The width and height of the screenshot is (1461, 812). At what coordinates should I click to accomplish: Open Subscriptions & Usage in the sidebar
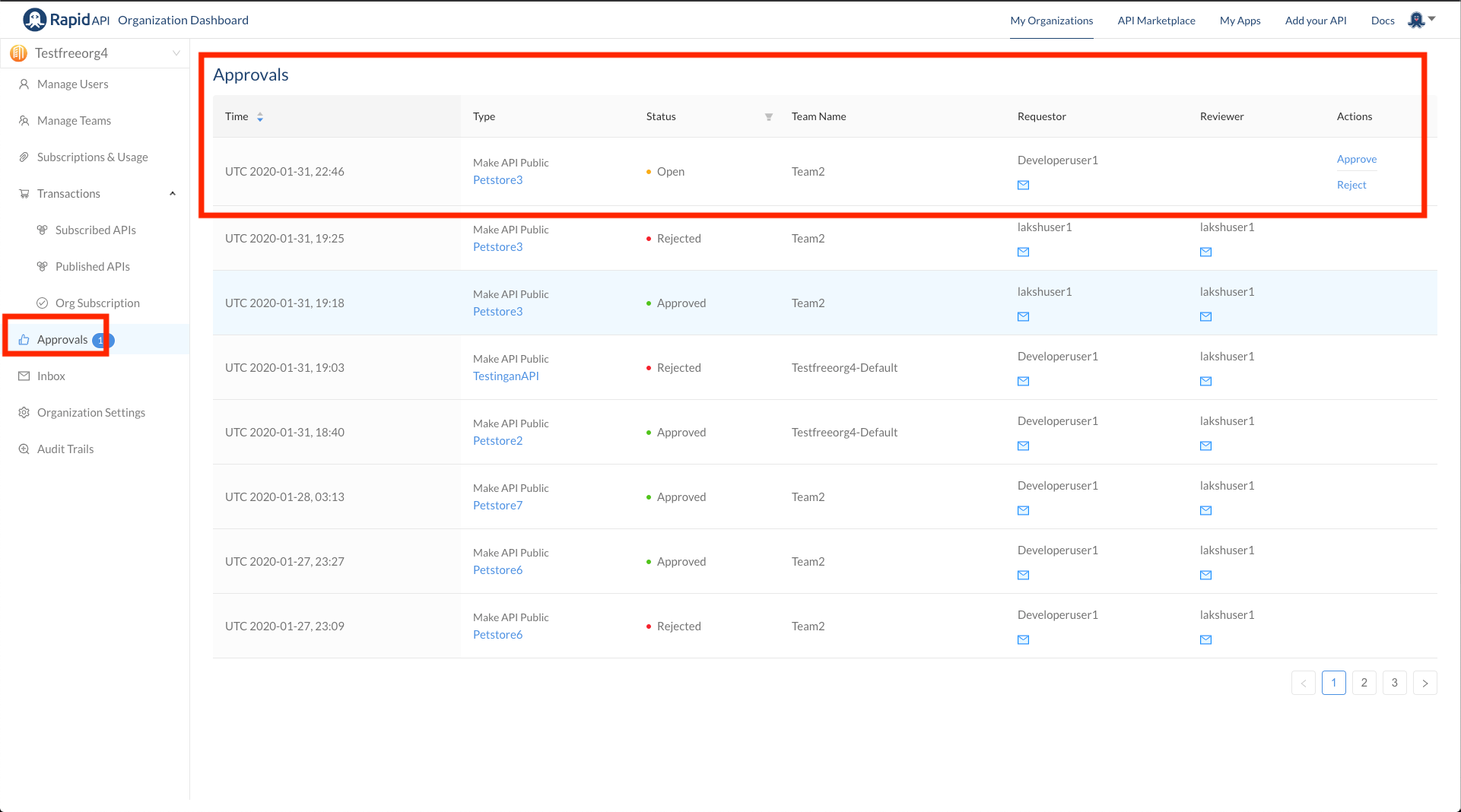click(94, 157)
